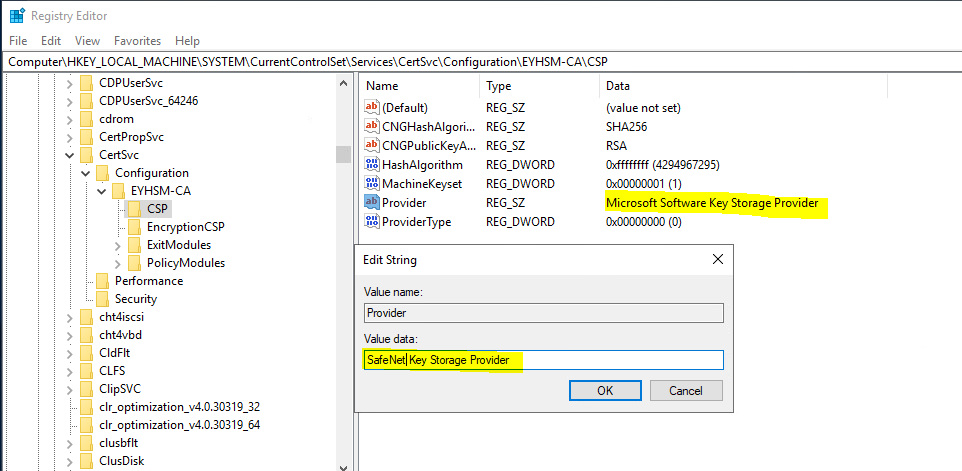The height and width of the screenshot is (471, 962).
Task: Select the PolicyModules folder icon
Action: click(135, 263)
